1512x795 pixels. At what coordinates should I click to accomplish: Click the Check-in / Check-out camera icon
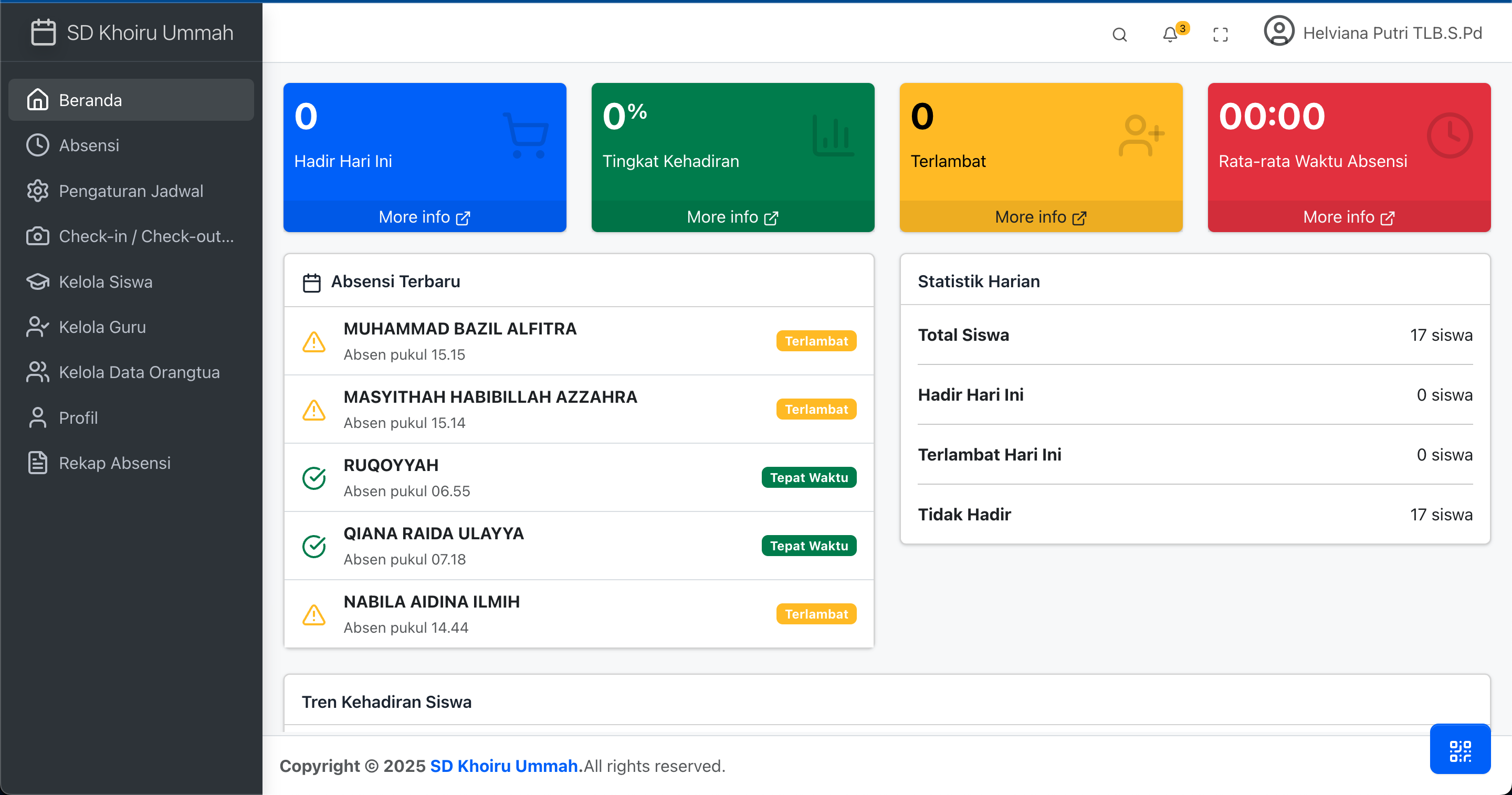(x=38, y=236)
